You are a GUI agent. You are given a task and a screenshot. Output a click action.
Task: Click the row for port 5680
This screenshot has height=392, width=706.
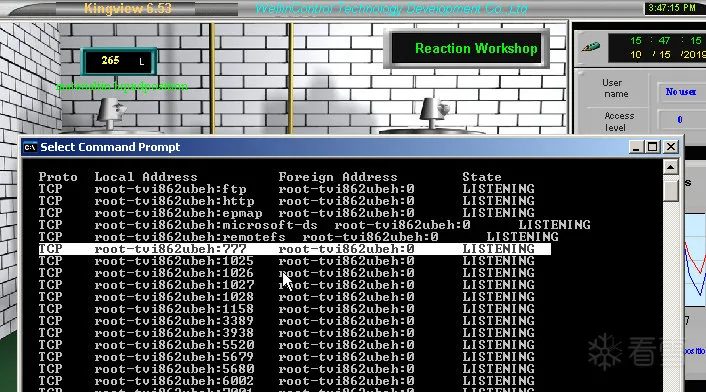pyautogui.click(x=286, y=369)
